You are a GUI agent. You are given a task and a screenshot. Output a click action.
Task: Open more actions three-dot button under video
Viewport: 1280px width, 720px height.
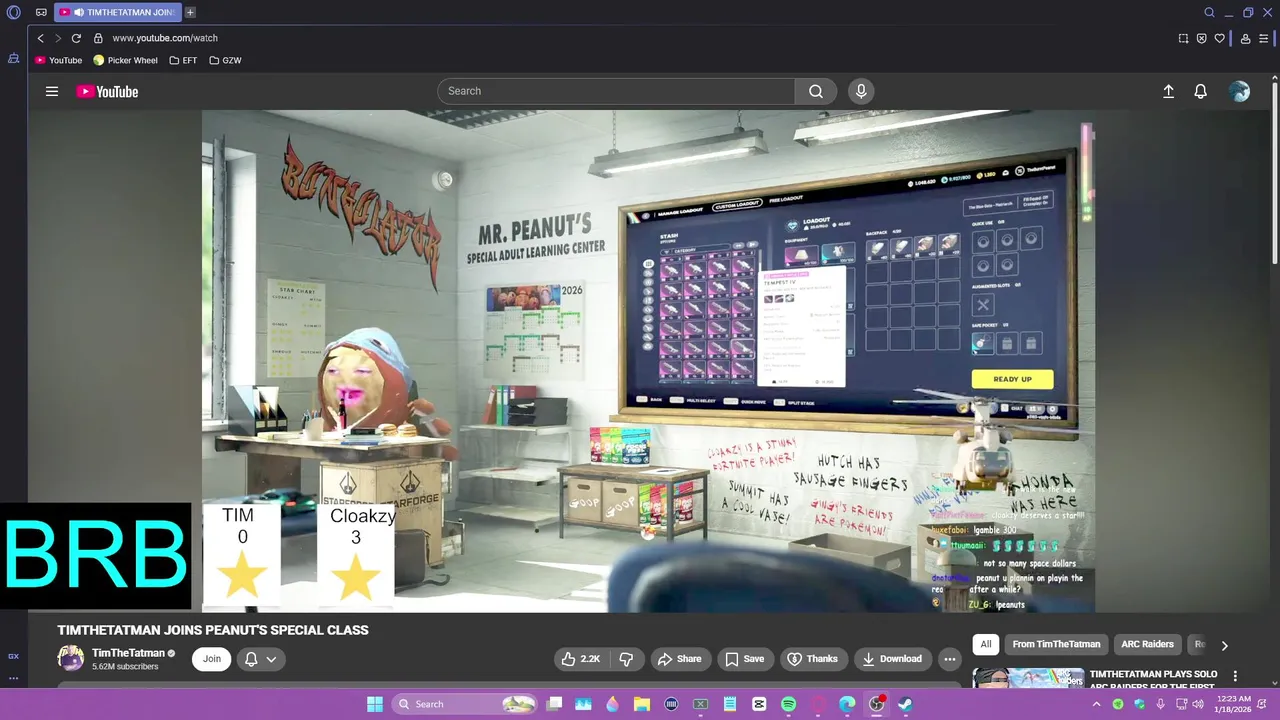(950, 659)
